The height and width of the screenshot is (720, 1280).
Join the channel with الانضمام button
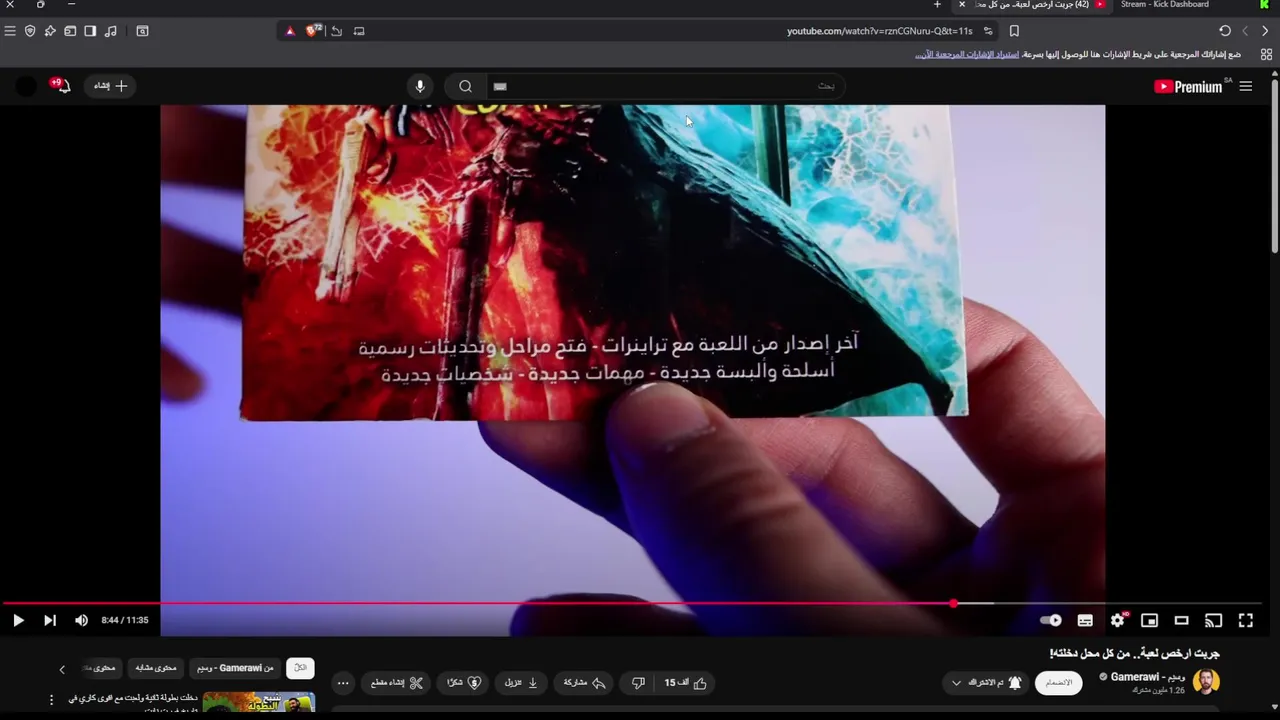coord(1058,683)
